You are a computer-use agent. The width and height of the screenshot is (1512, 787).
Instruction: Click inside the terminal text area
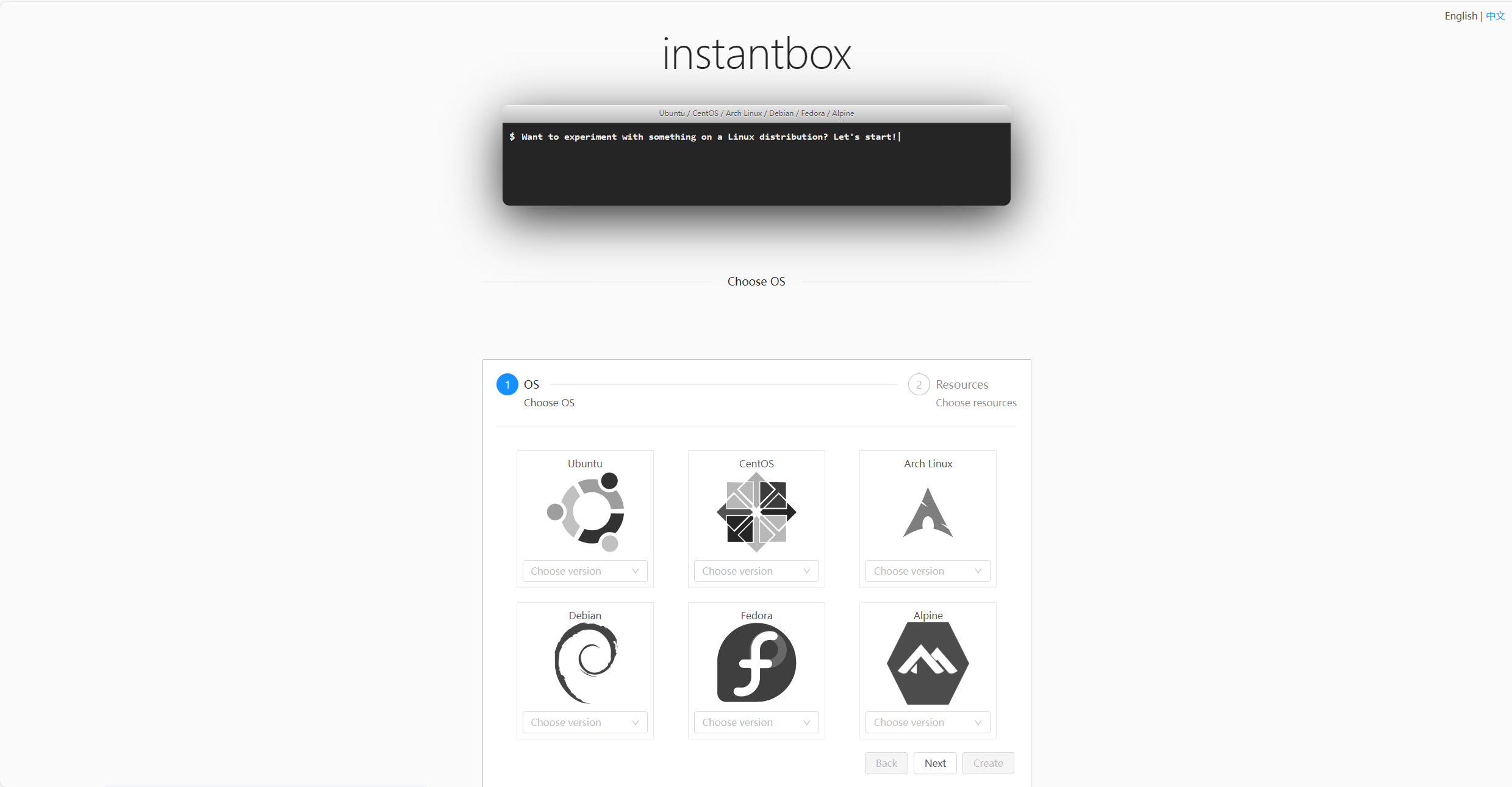tap(756, 164)
